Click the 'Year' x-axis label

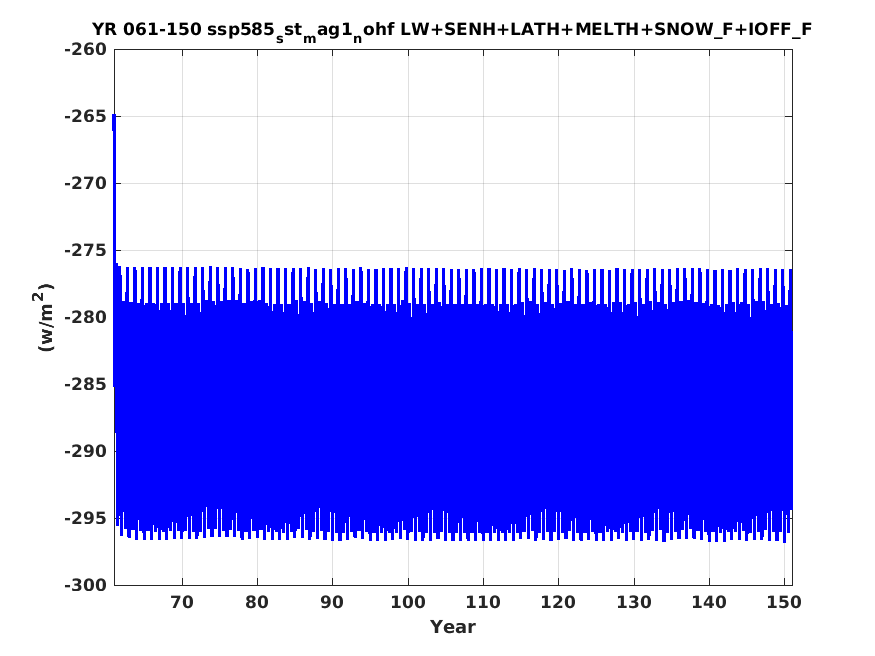click(x=453, y=627)
